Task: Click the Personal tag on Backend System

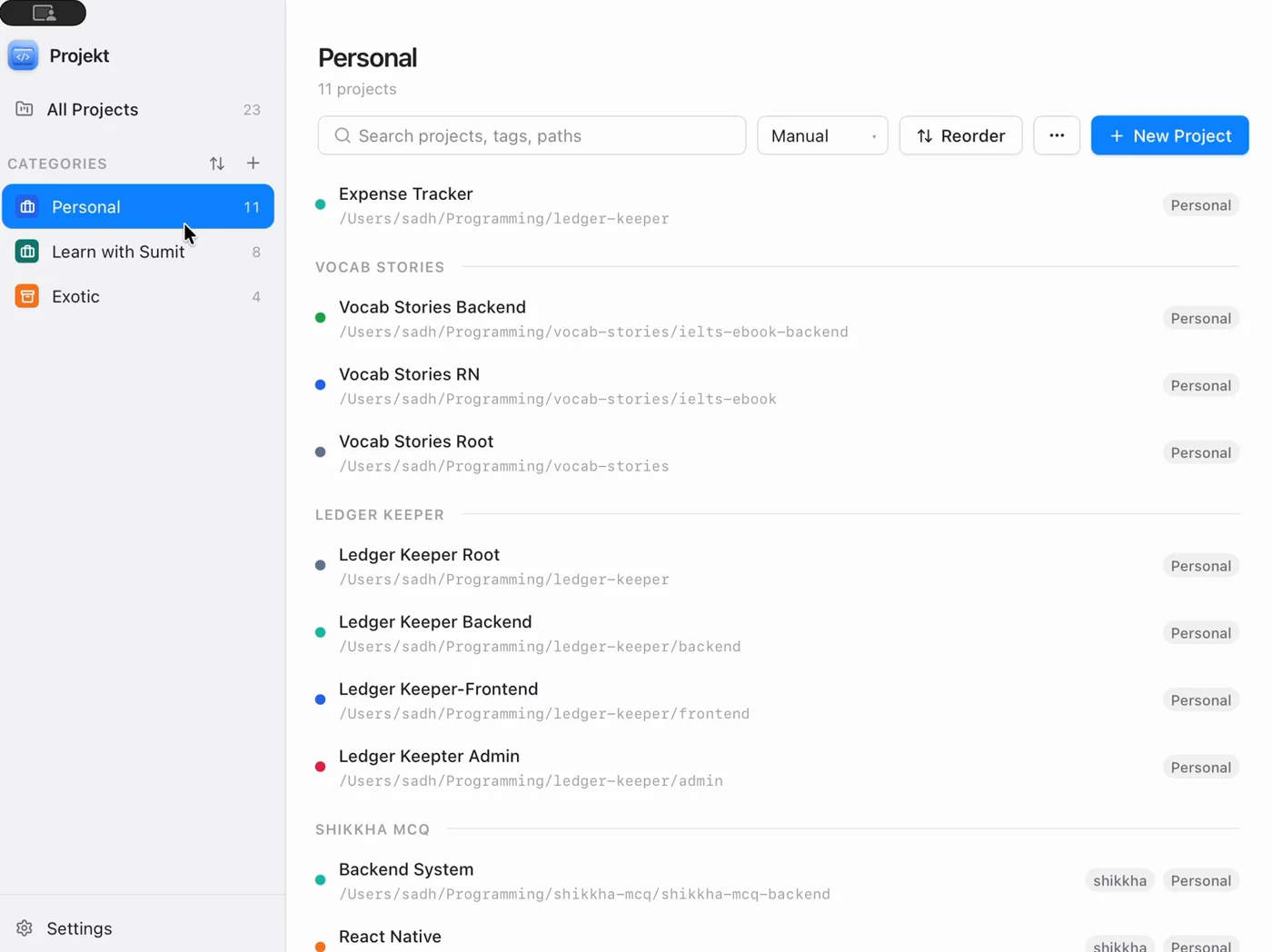Action: point(1201,880)
